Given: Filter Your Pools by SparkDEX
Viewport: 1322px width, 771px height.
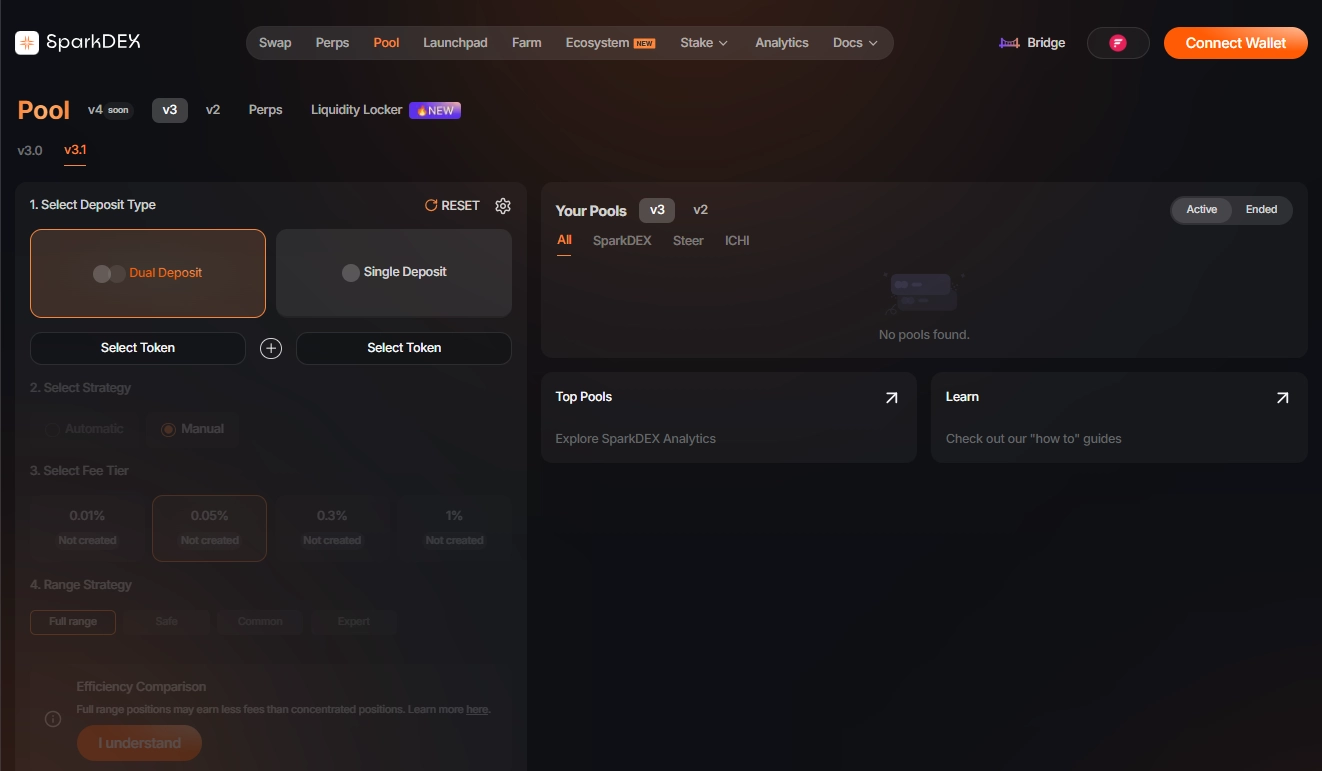Looking at the screenshot, I should [x=622, y=241].
